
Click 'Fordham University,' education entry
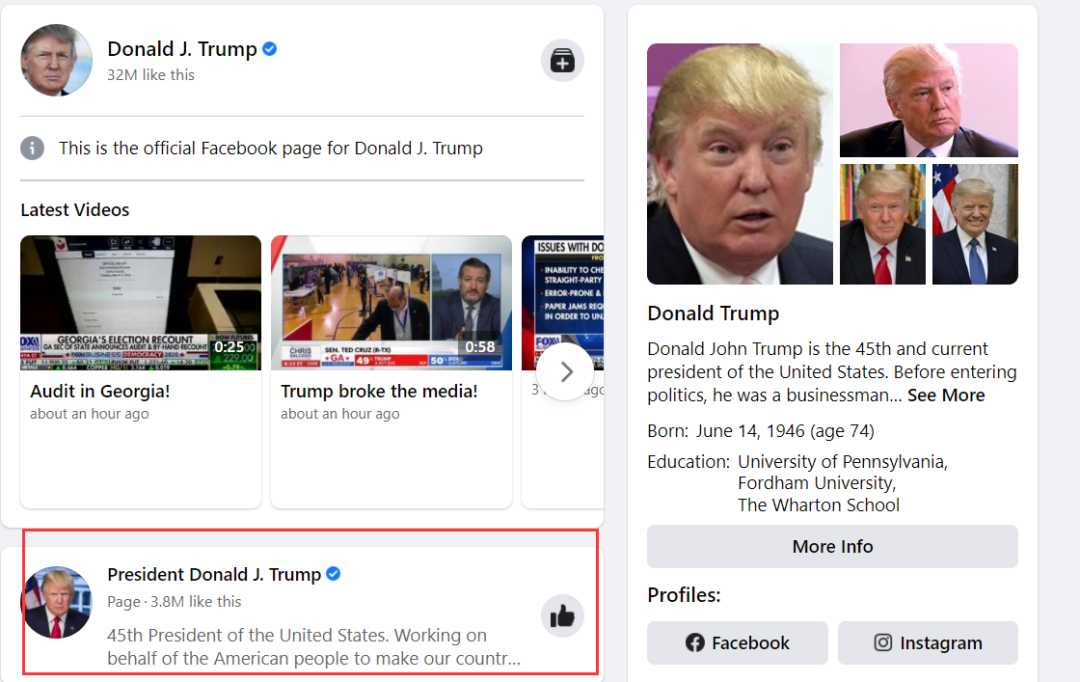[816, 483]
